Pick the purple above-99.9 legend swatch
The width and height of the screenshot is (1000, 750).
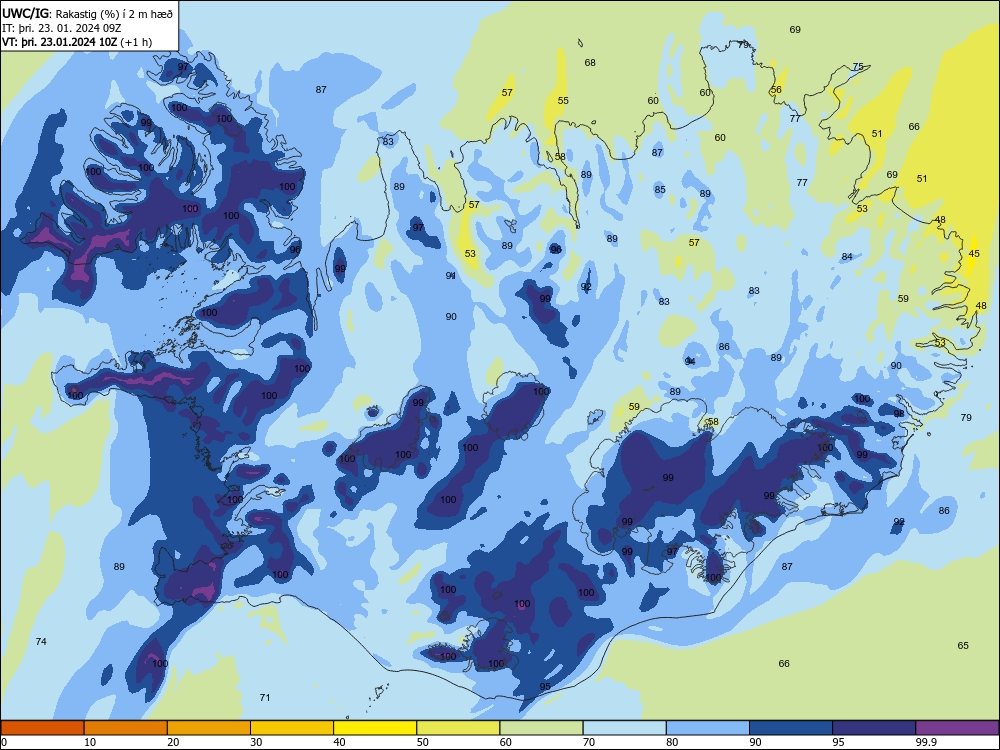(957, 728)
